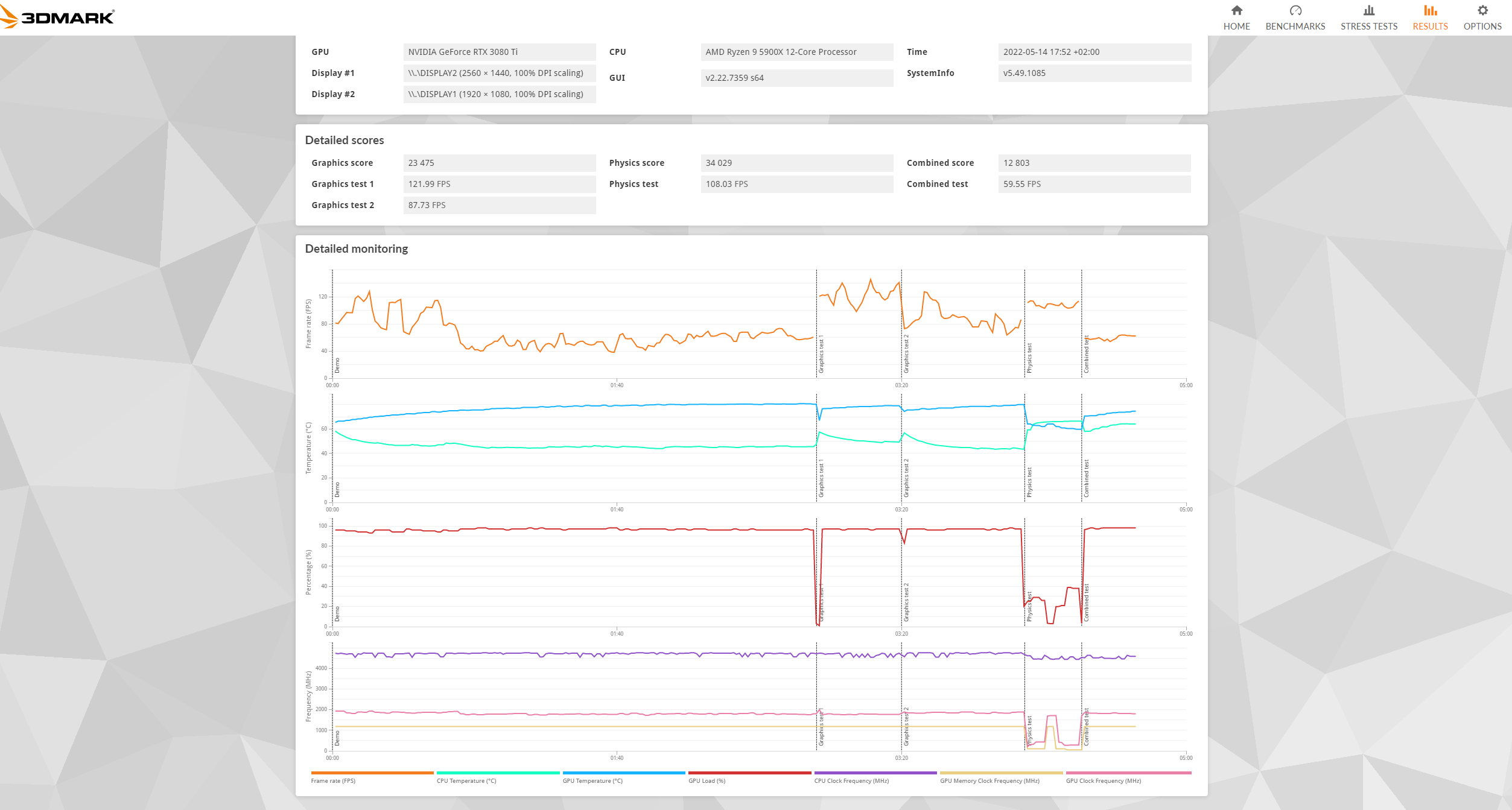
Task: Click GPU Clock Frequency pink legend
Action: tap(1103, 780)
